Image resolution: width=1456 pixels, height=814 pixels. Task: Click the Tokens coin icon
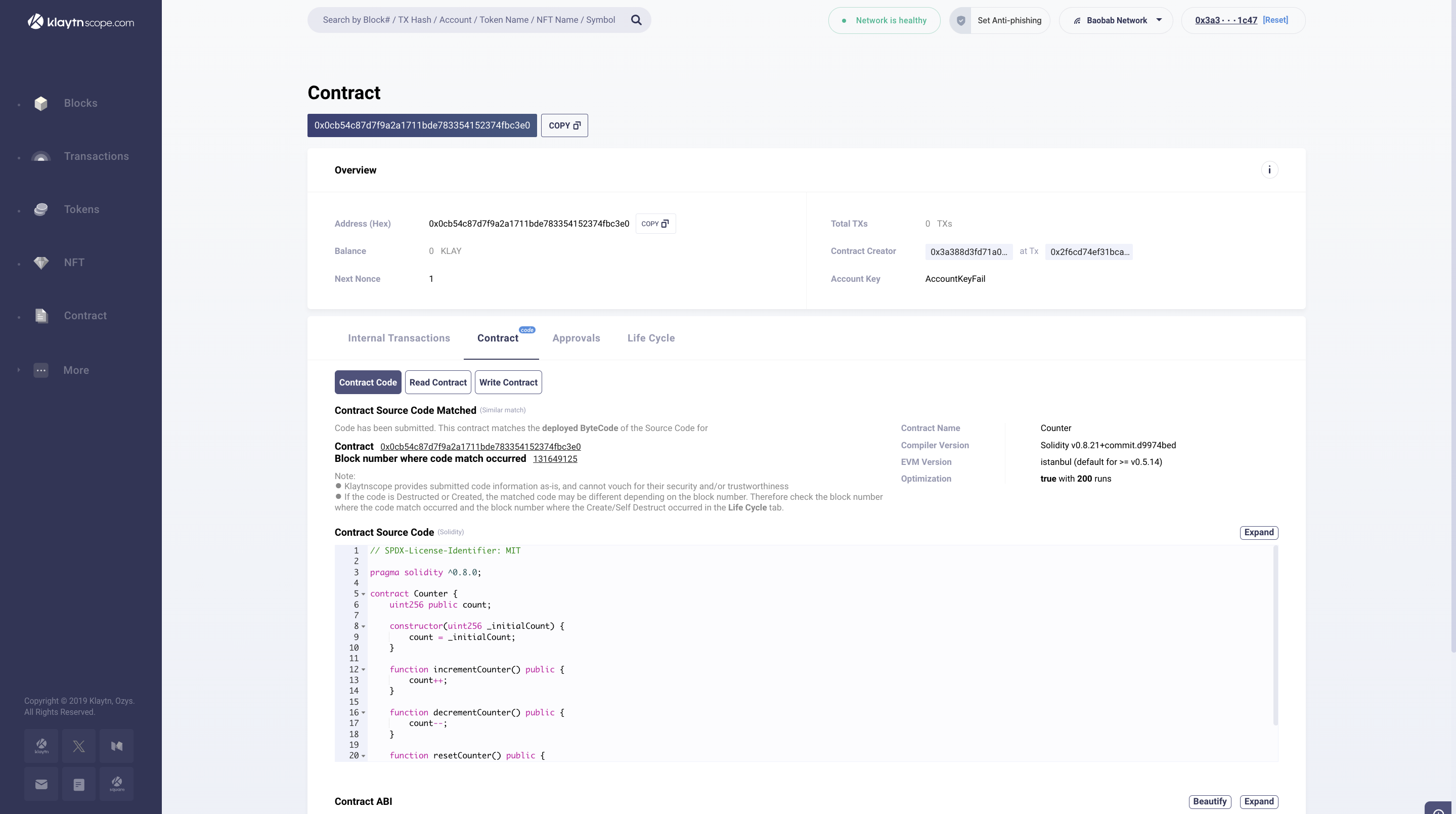tap(40, 210)
